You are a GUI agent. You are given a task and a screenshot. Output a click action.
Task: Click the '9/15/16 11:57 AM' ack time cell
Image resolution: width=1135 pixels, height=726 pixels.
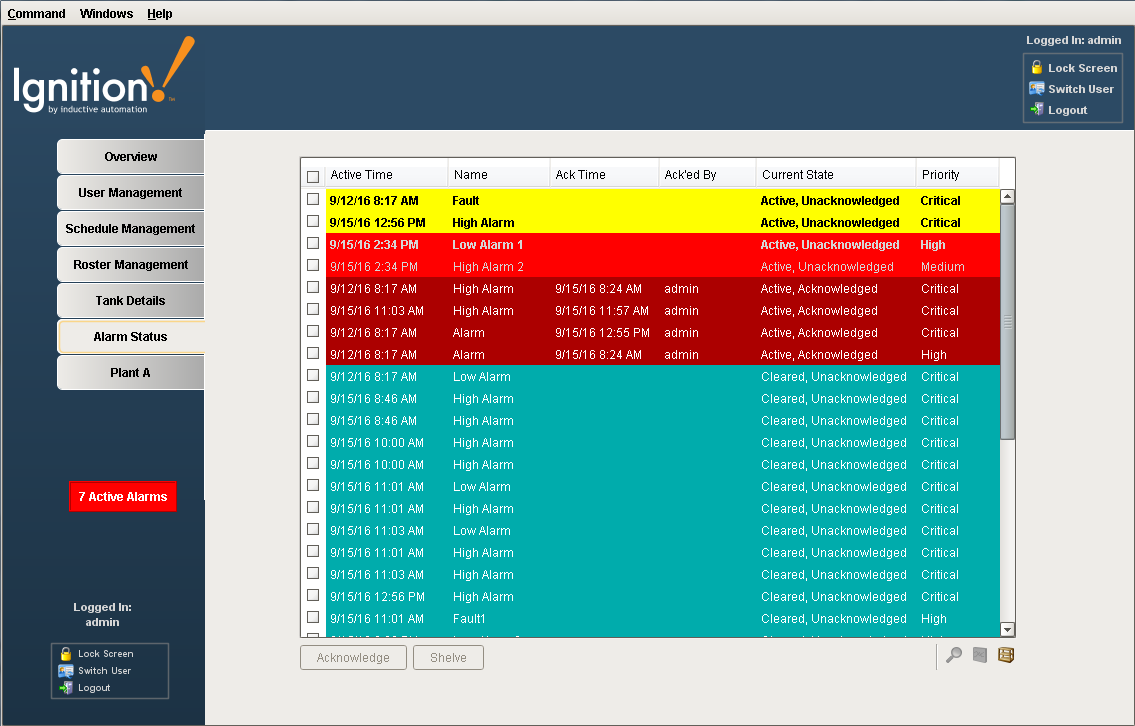point(602,311)
